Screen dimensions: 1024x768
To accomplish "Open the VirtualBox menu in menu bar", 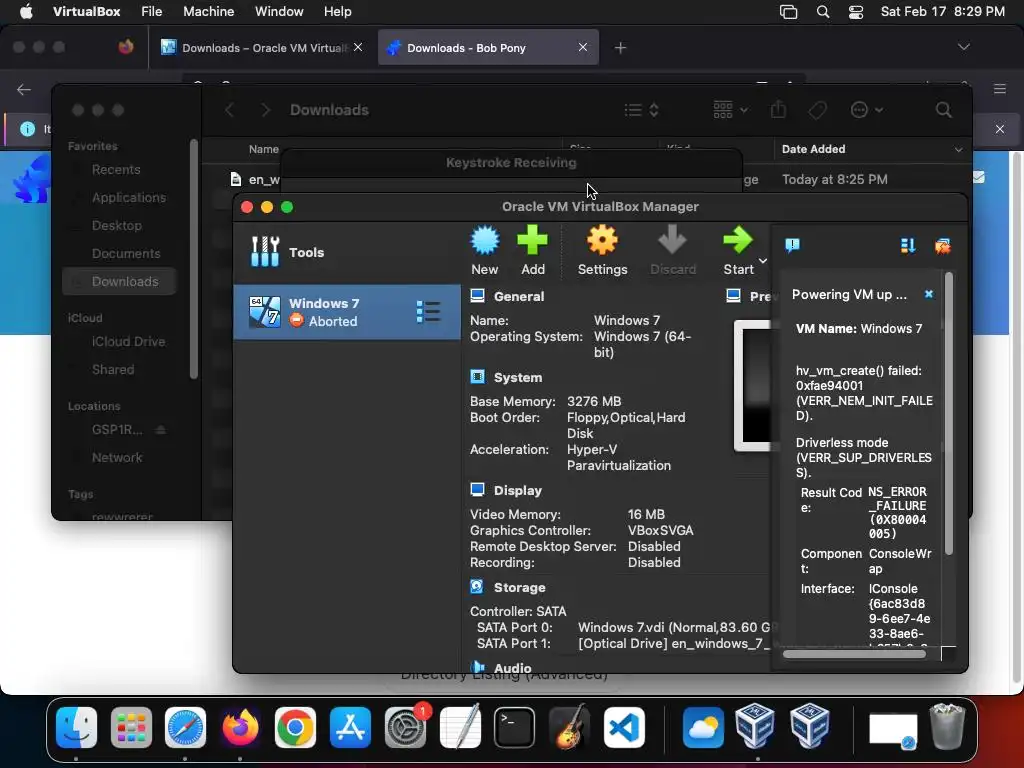I will tap(86, 11).
